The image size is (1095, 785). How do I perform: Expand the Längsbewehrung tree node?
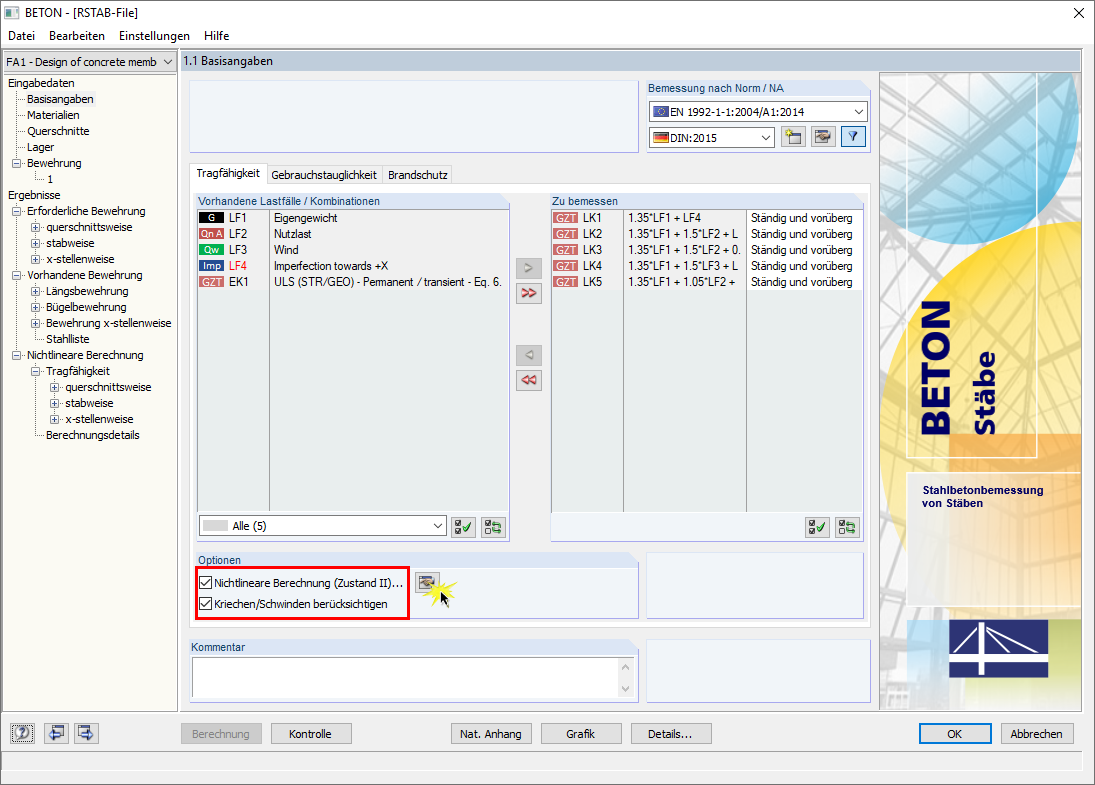click(x=36, y=291)
